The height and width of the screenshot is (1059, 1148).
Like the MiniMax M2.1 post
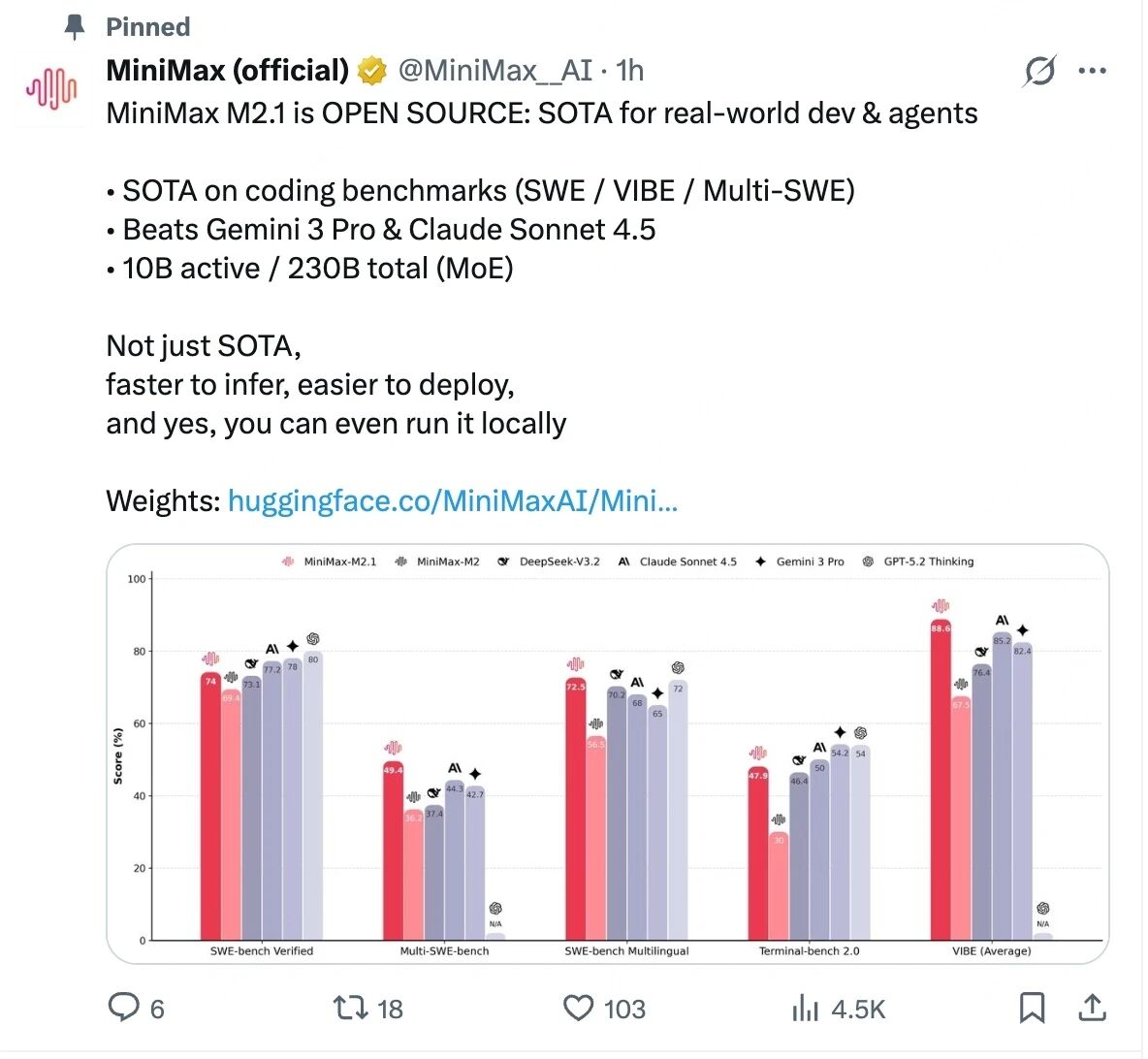point(579,1008)
